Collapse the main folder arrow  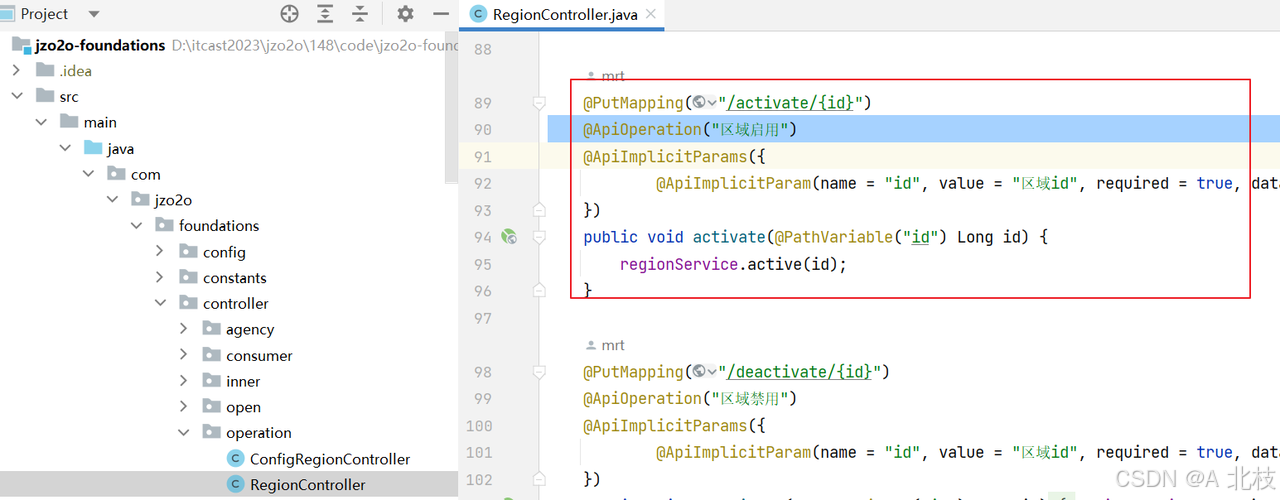coord(40,122)
